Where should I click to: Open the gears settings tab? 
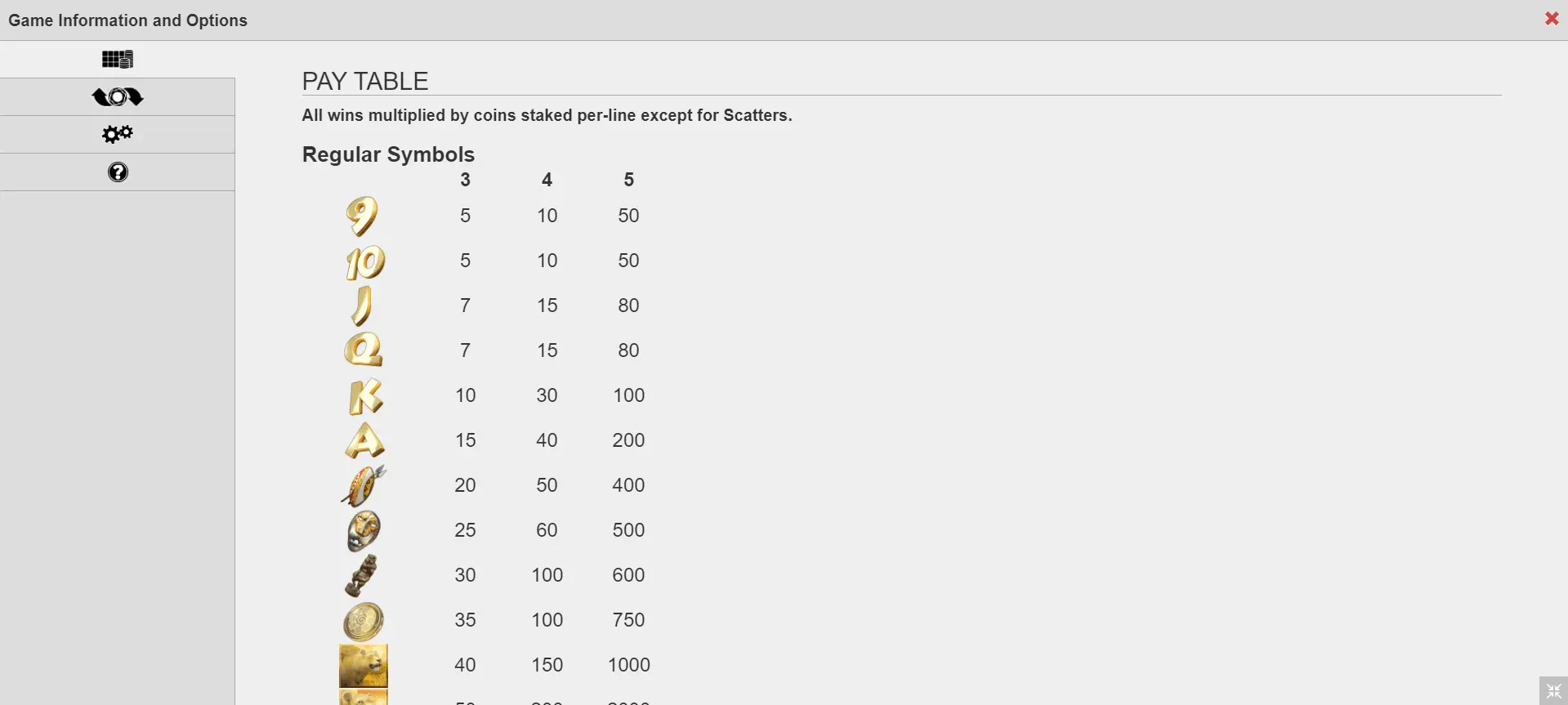pos(118,135)
